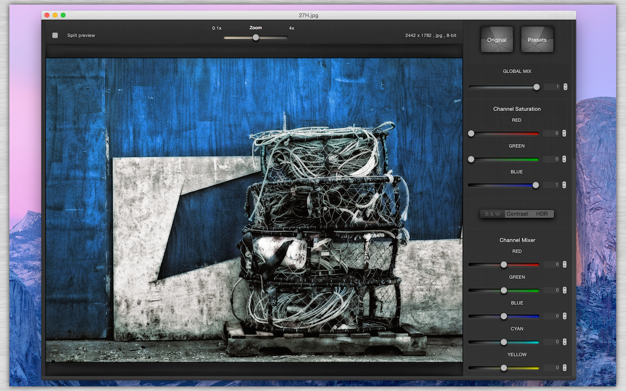Click the Red saturation stepper arrows
Viewport: 626px width, 391px height.
[564, 133]
